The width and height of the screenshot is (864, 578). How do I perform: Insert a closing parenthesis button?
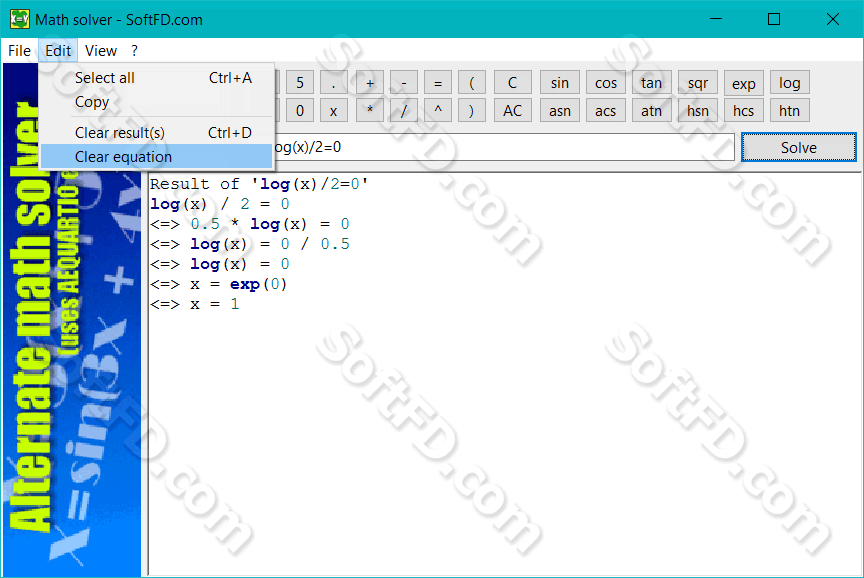(472, 111)
